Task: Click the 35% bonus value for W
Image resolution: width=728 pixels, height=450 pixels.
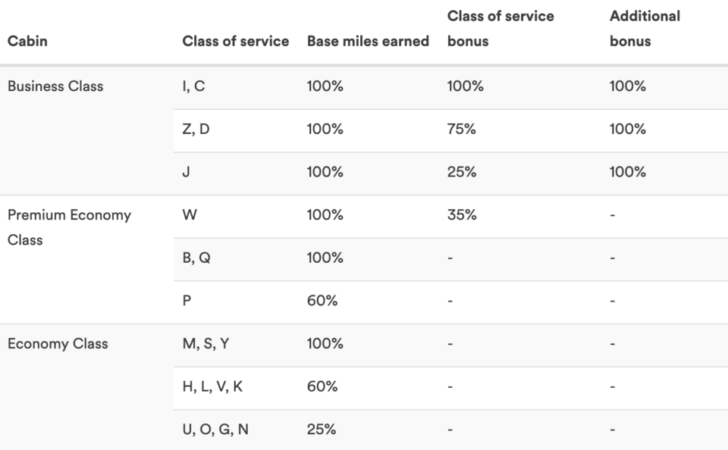Action: tap(462, 215)
